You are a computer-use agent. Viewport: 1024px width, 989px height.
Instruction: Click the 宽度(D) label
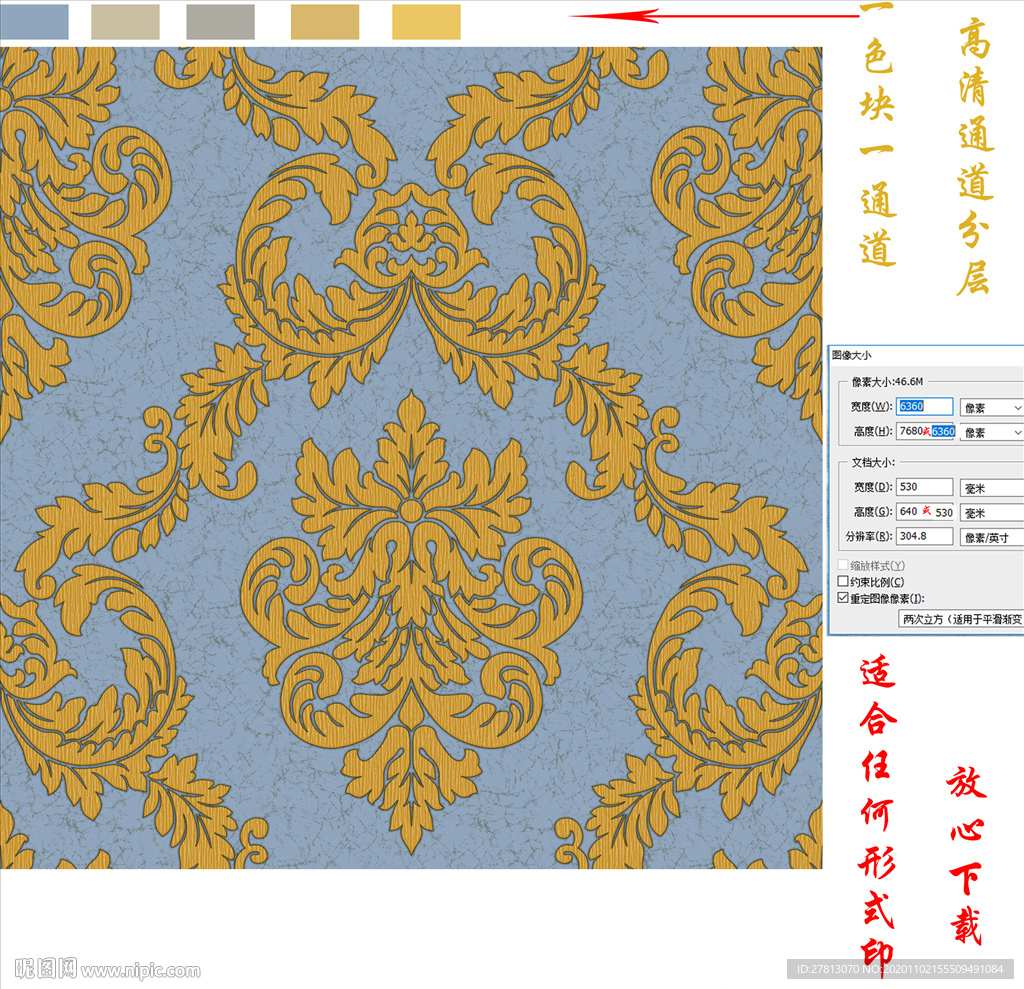point(873,487)
